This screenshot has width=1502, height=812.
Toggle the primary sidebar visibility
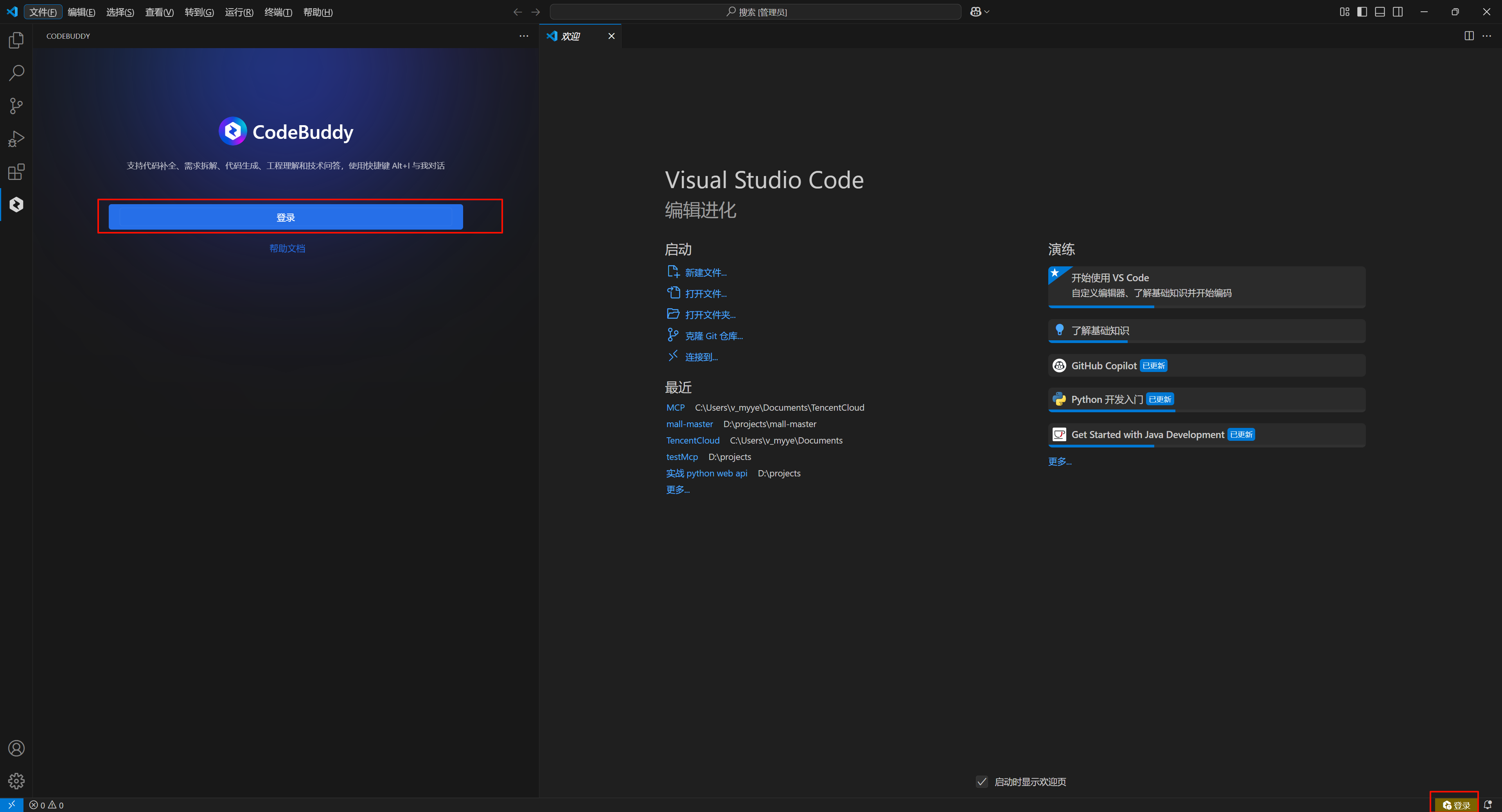tap(1362, 11)
